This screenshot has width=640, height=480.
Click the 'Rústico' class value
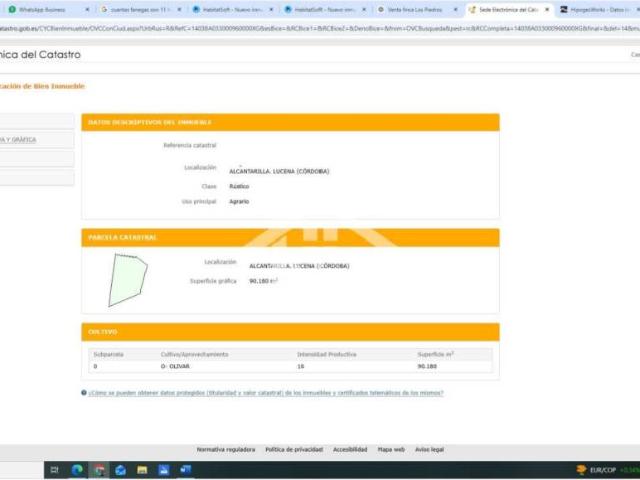click(239, 187)
